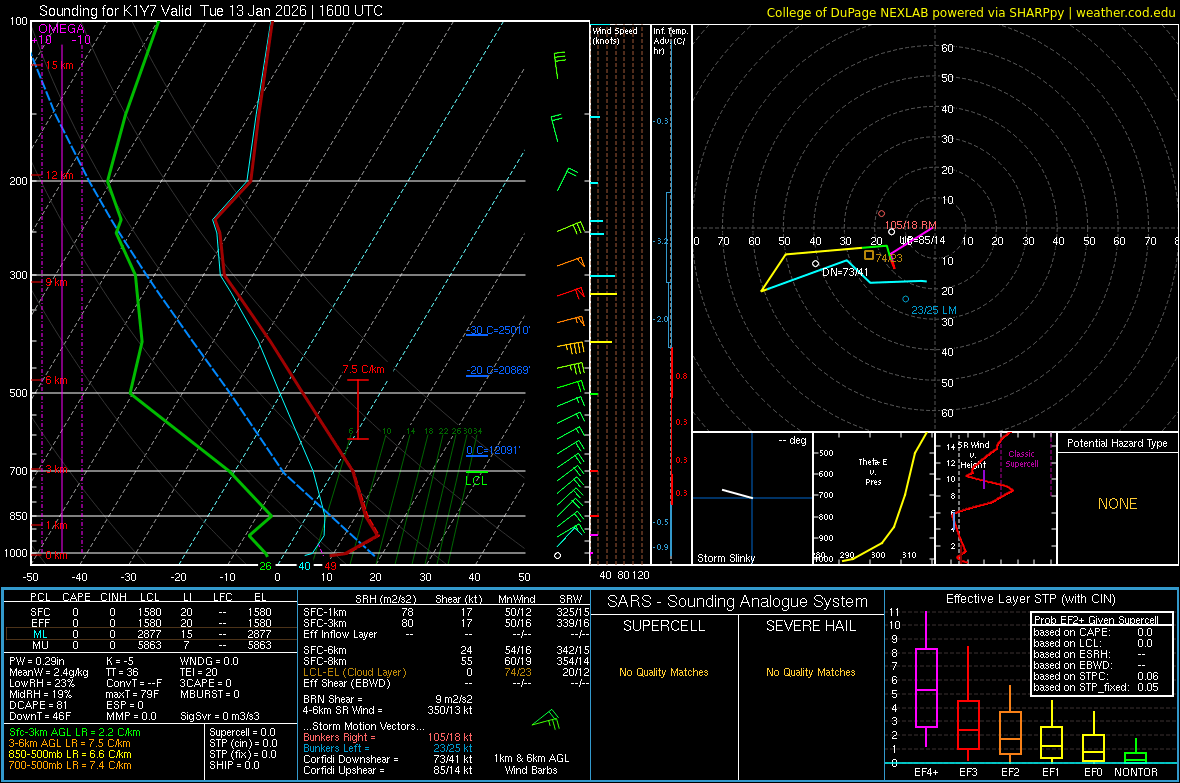Click the SigSvr = 0 m3/s3 value
The width and height of the screenshot is (1180, 783).
[x=220, y=716]
